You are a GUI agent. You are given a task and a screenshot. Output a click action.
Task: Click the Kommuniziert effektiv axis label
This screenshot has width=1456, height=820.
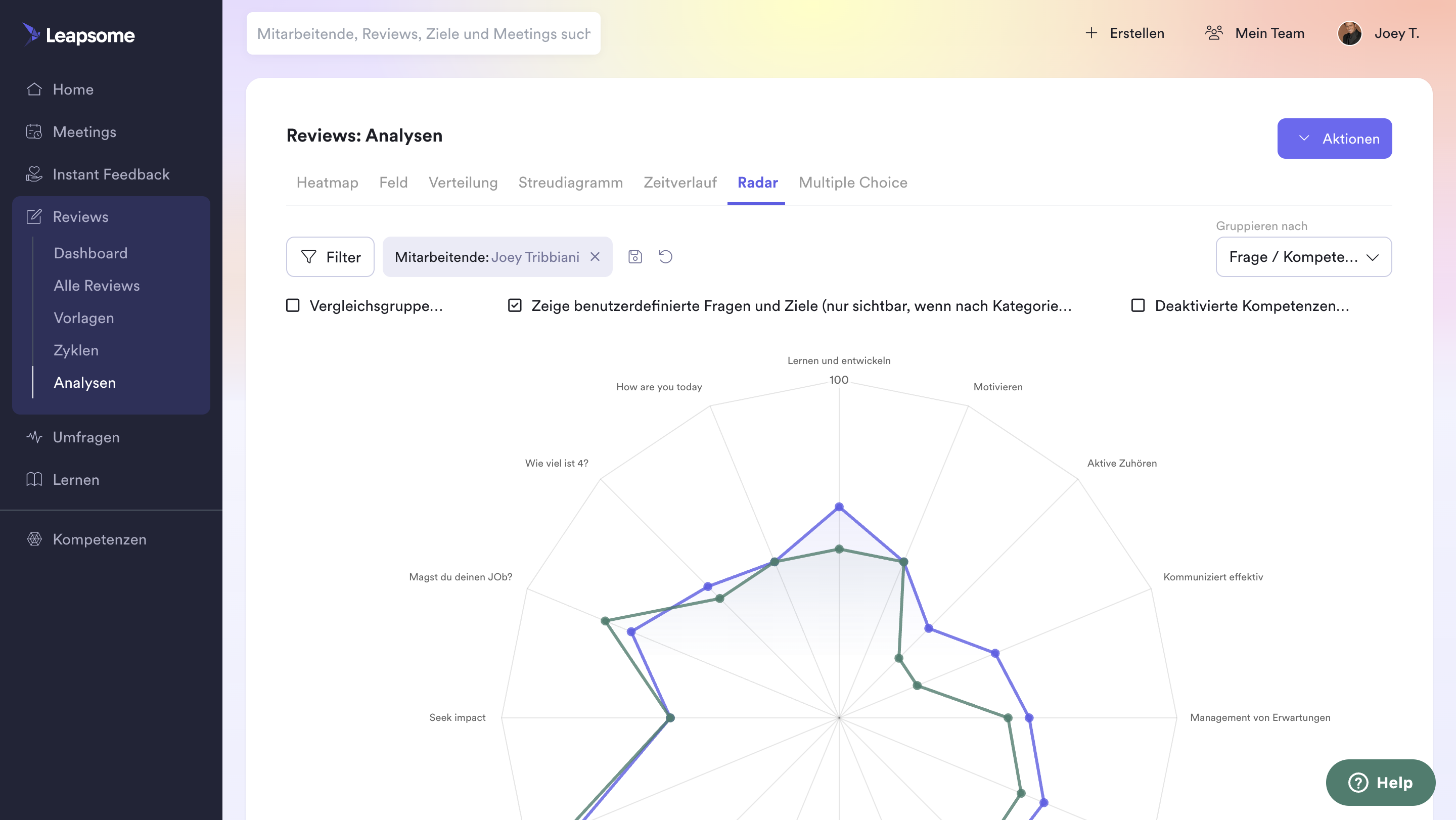click(1212, 576)
